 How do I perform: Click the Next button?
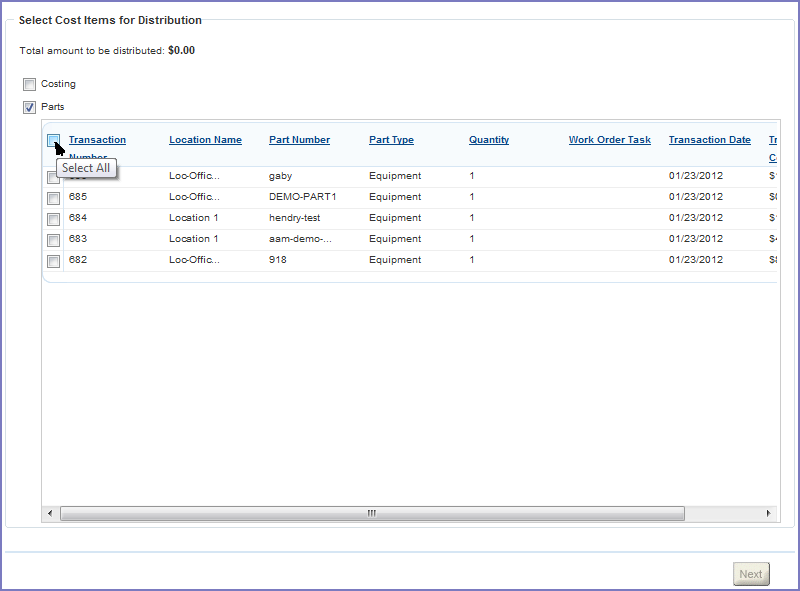pos(750,574)
